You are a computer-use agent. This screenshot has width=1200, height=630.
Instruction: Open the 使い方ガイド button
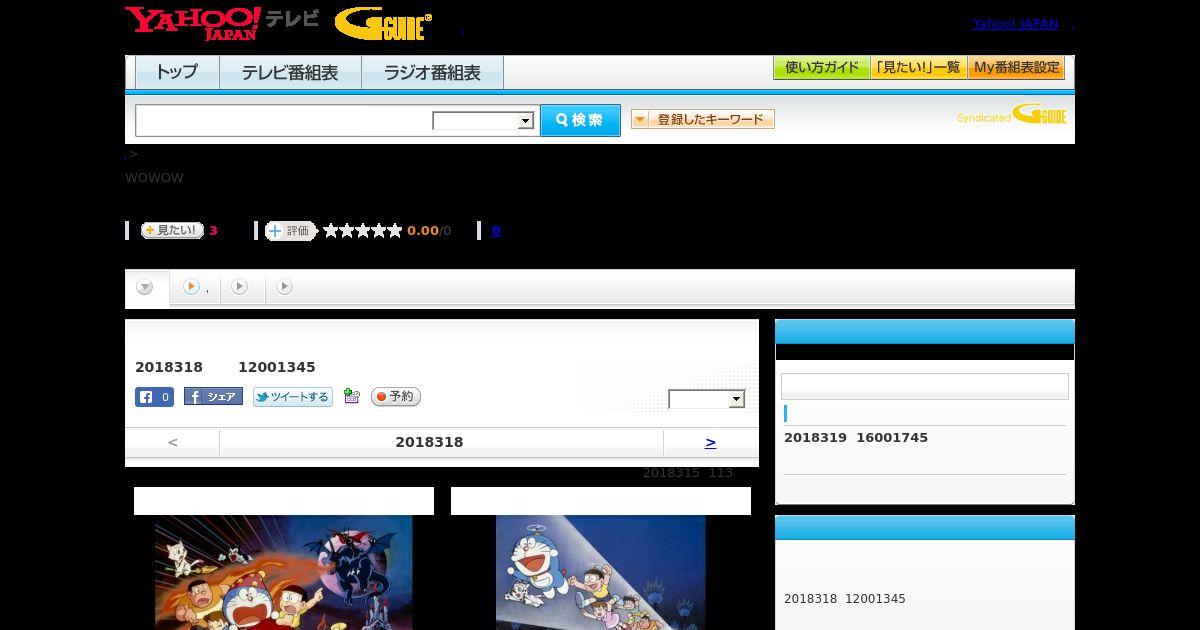pyautogui.click(x=821, y=68)
